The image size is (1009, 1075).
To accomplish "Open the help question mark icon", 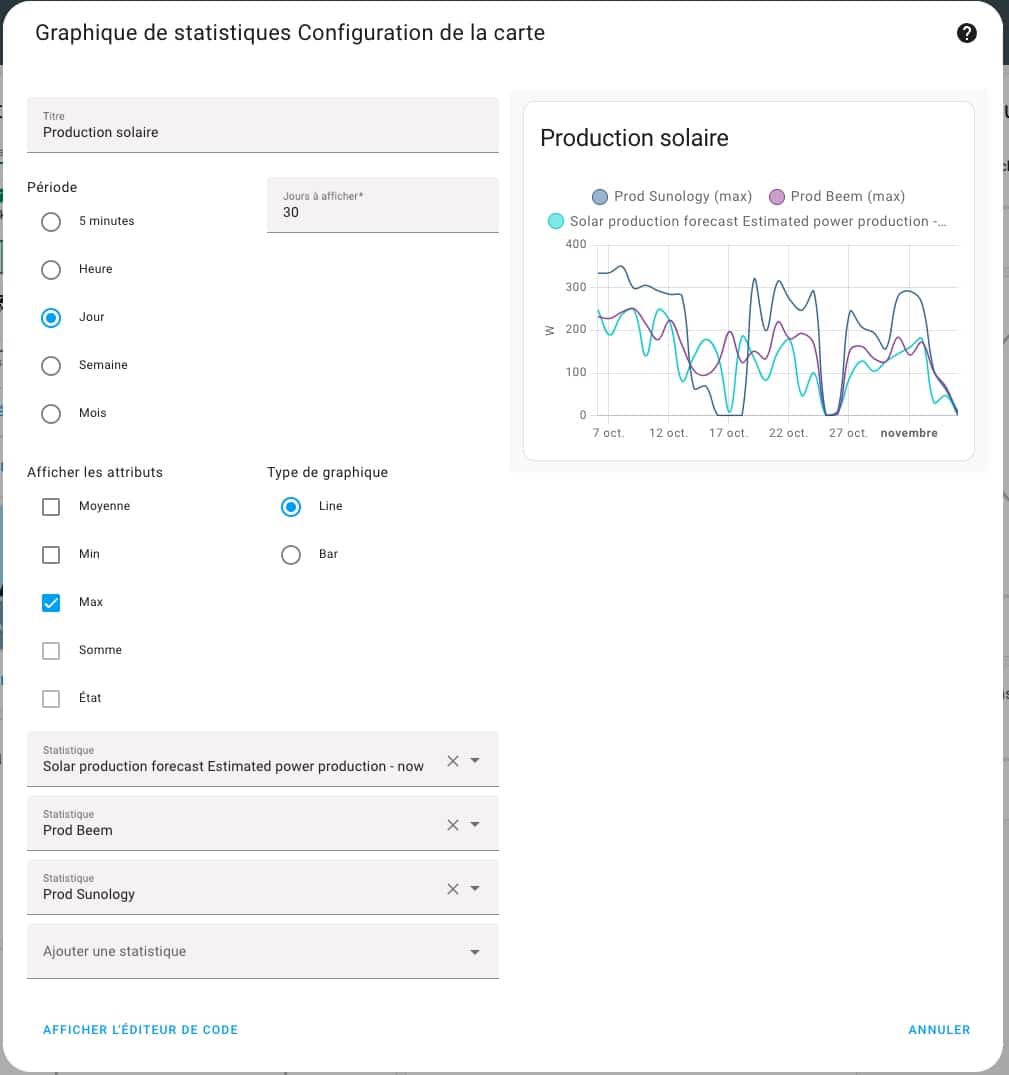I will click(x=966, y=33).
